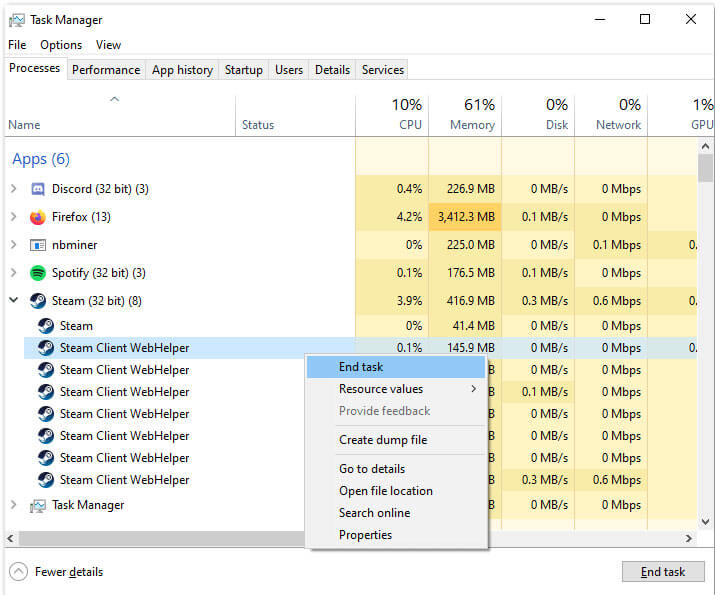Viewport: 715px width, 595px height.
Task: Click the Task Manager title bar icon
Action: (x=16, y=19)
